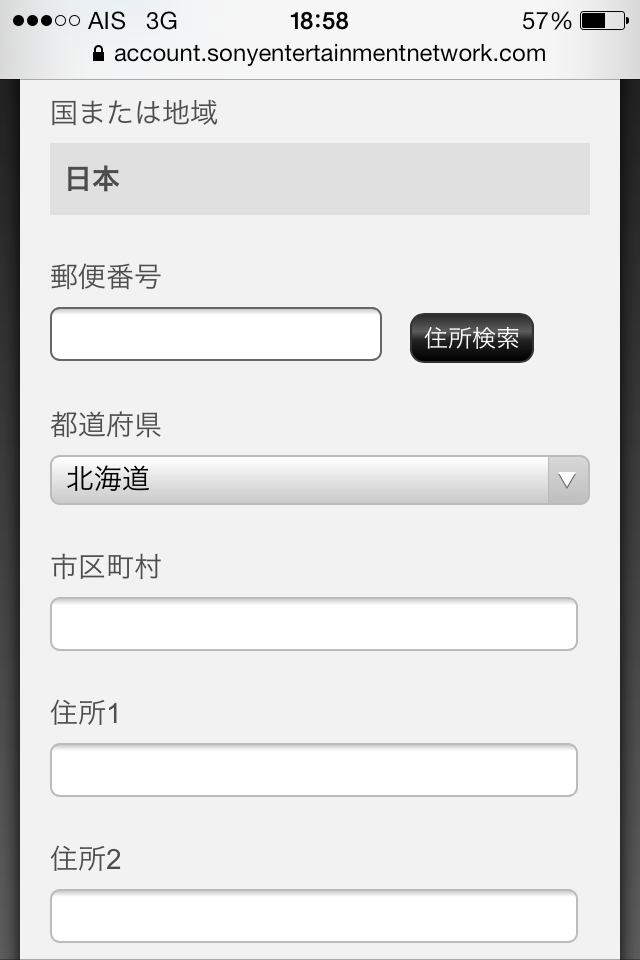Click the 住所2 address input field

314,916
